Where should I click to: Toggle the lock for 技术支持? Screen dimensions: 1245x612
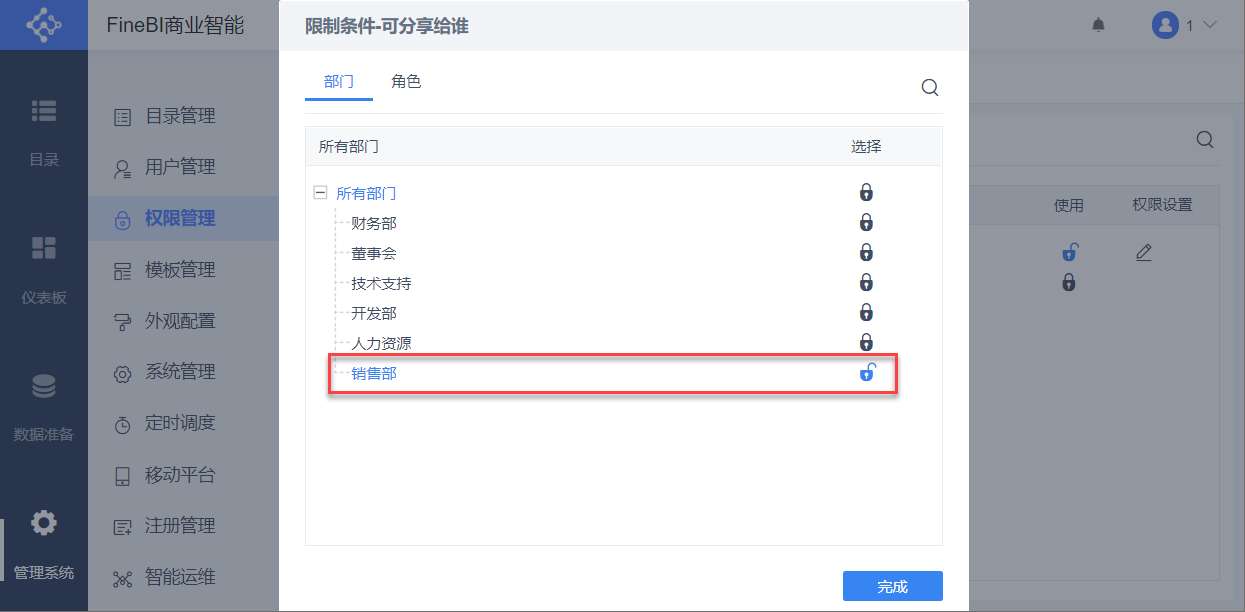click(x=867, y=283)
